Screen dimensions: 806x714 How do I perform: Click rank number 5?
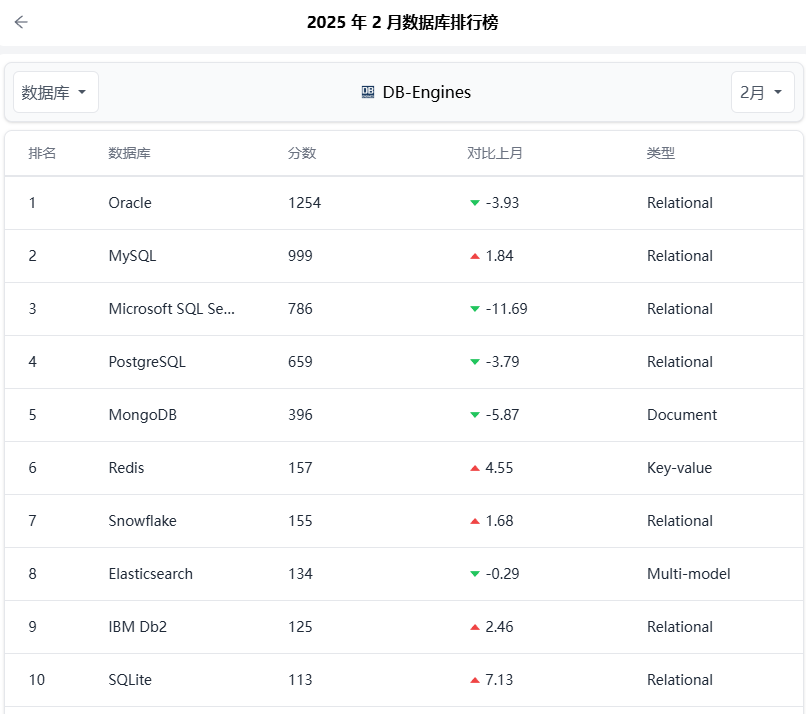coord(32,415)
